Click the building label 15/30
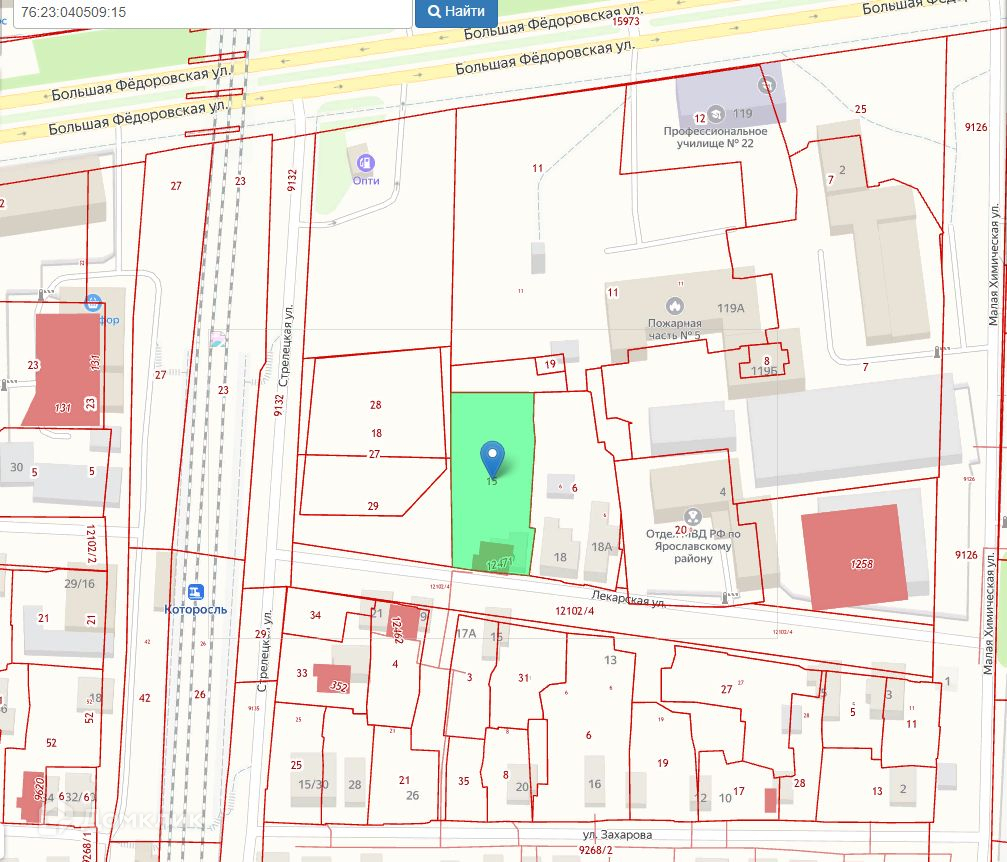The width and height of the screenshot is (1007, 862). tap(313, 784)
